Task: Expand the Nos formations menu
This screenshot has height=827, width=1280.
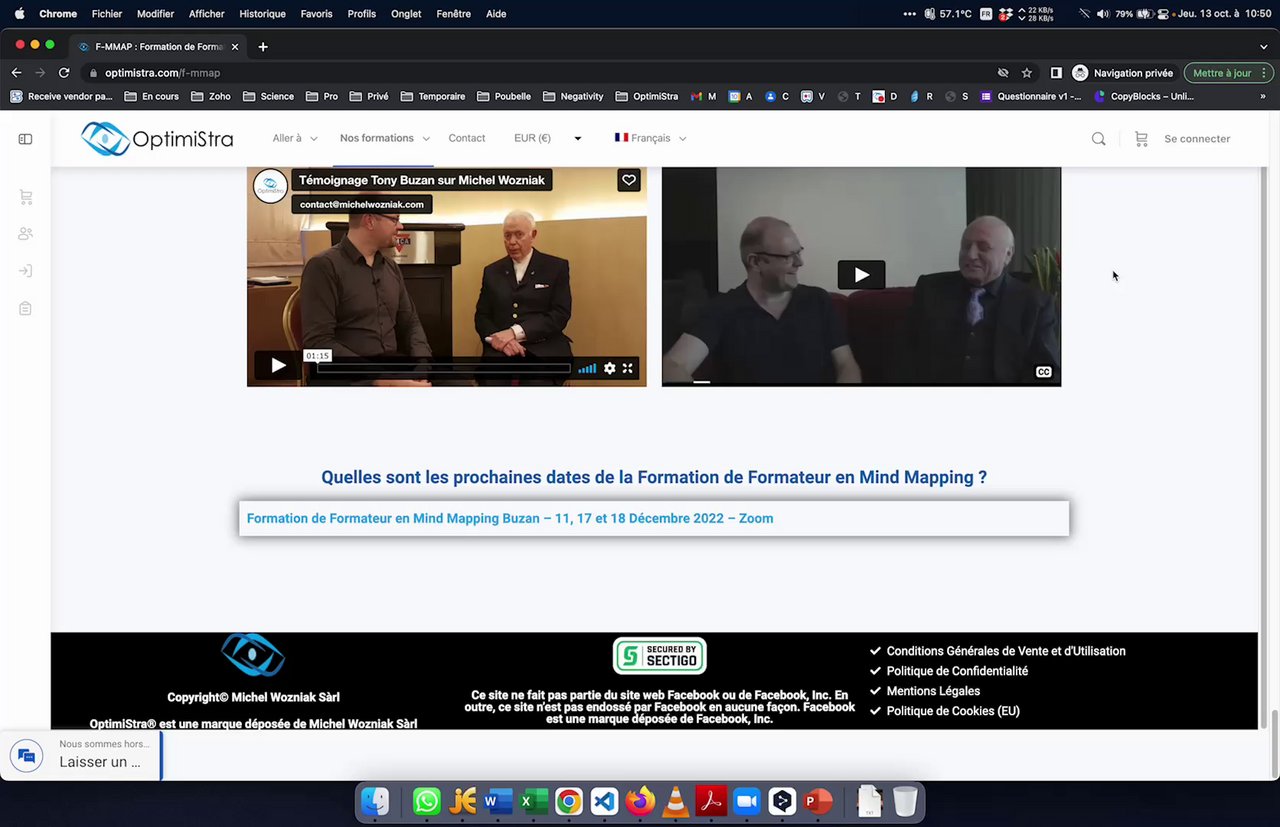Action: (x=384, y=138)
